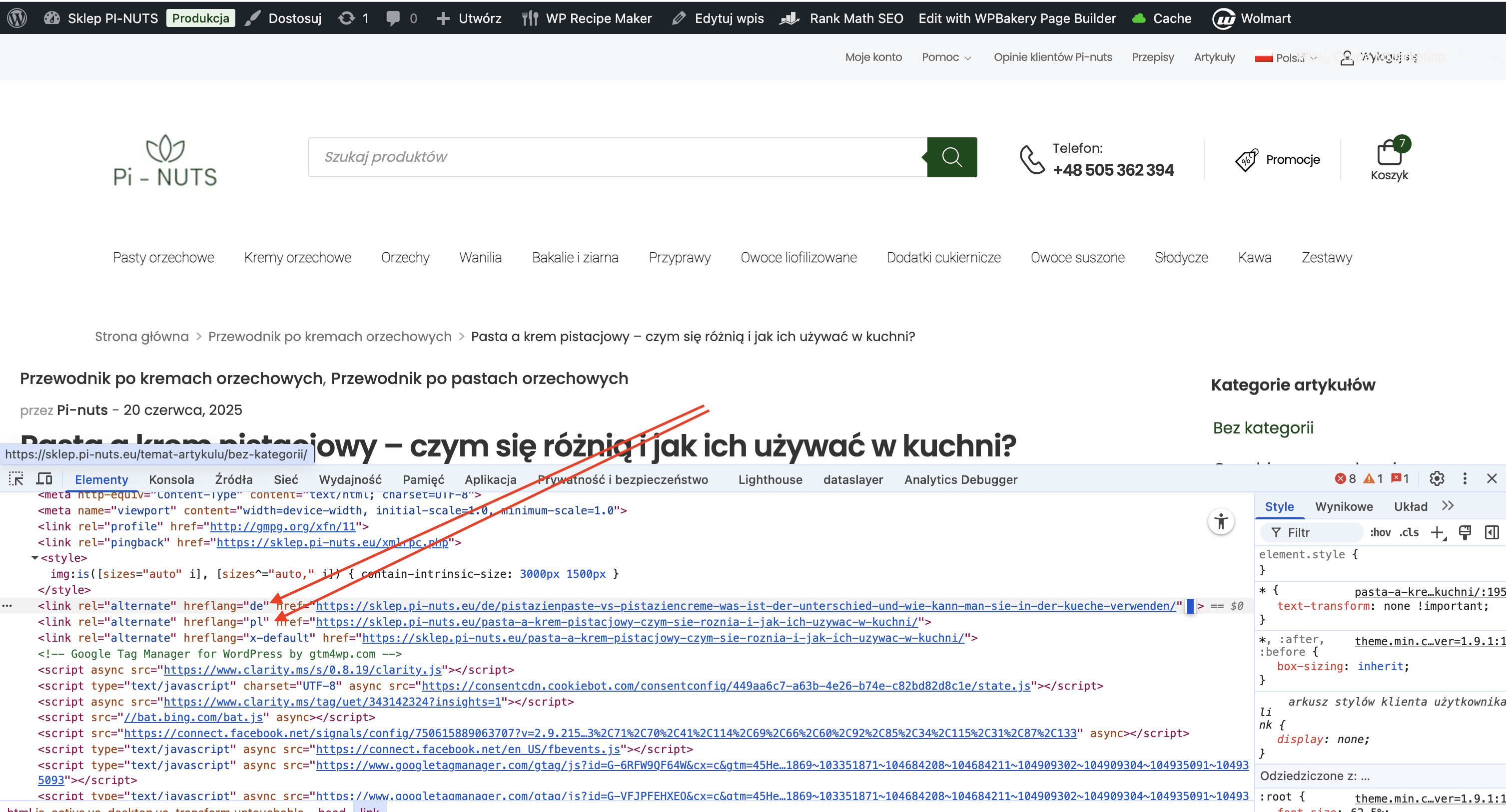Add new style rule plus icon
This screenshot has width=1506, height=812.
coord(1438,532)
